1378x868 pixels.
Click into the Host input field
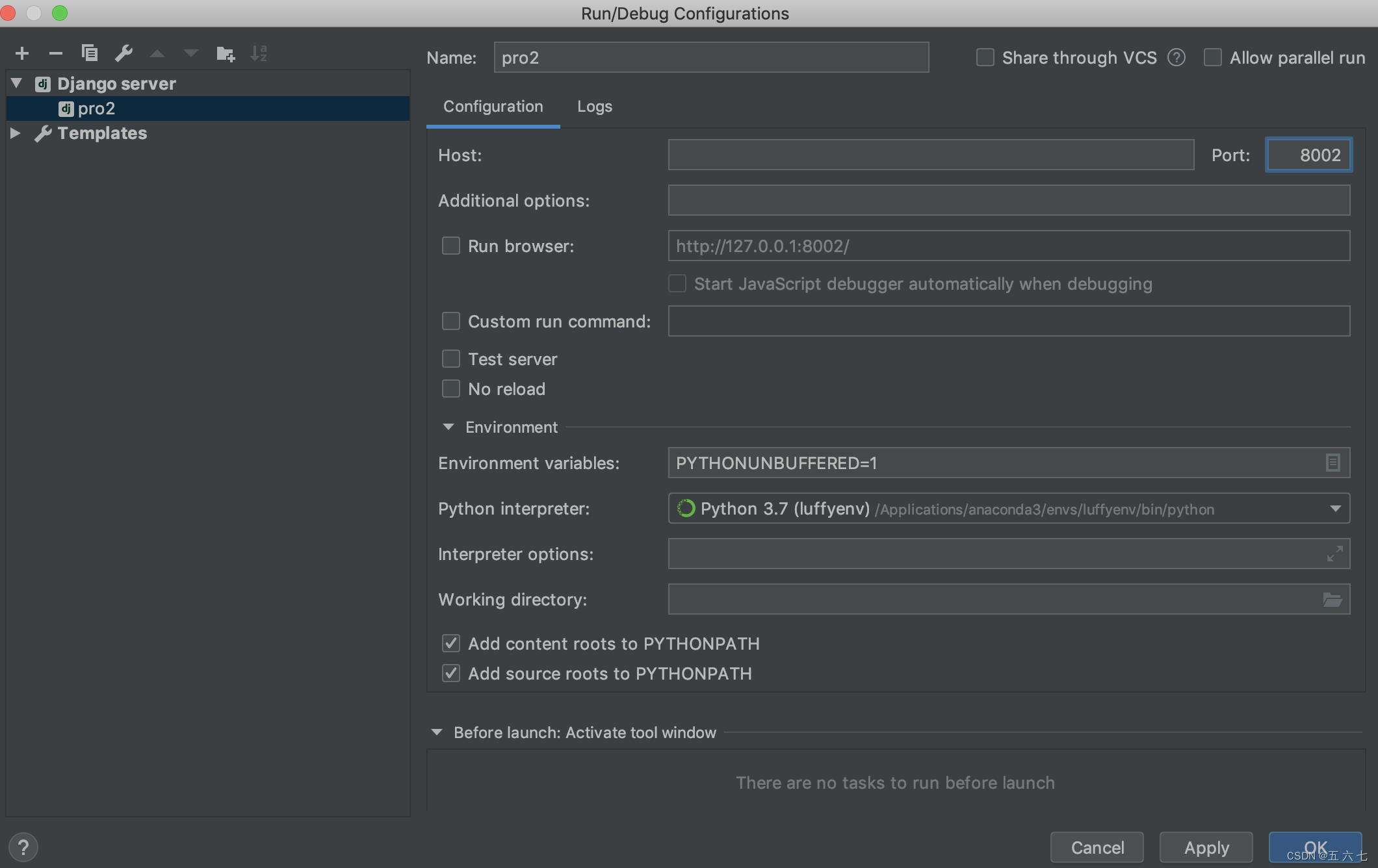[931, 155]
